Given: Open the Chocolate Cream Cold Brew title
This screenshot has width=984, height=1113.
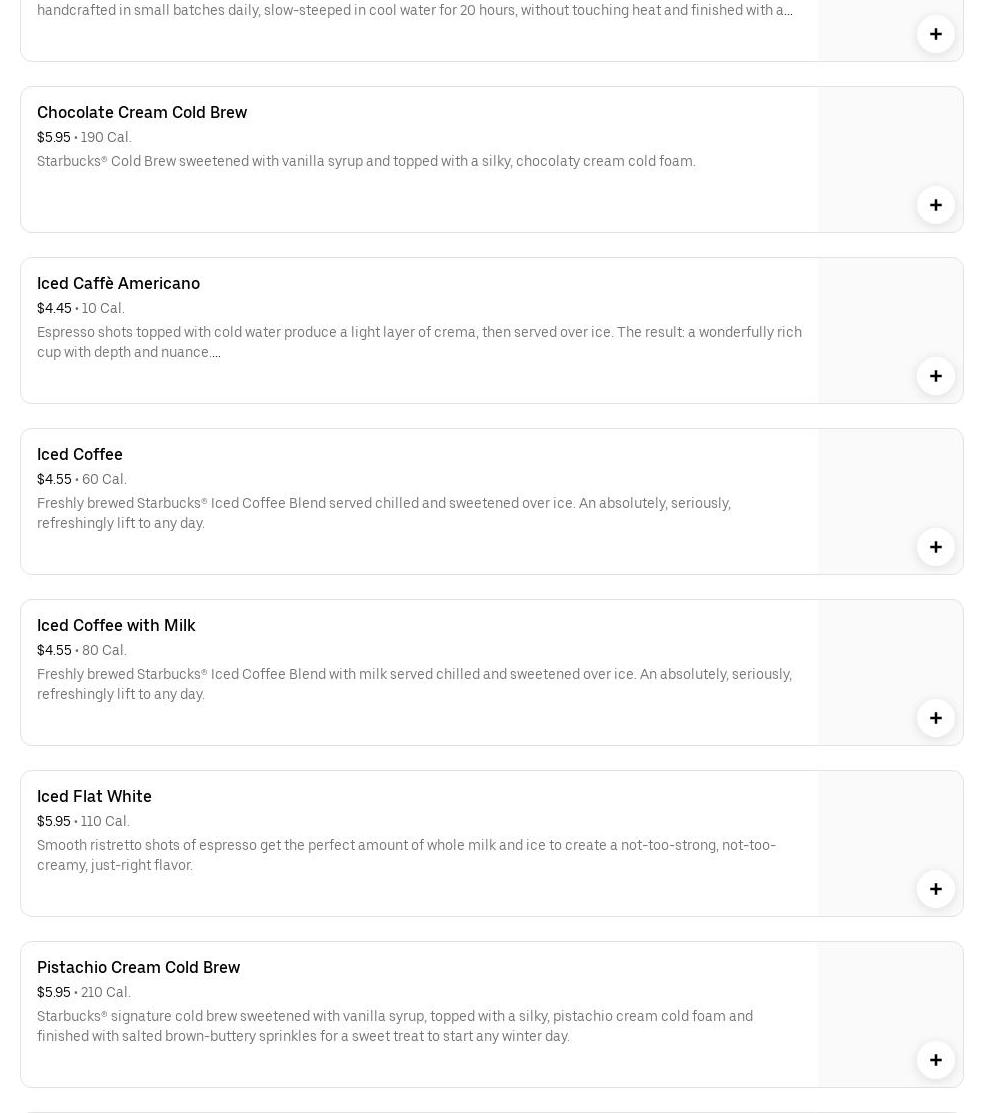Looking at the screenshot, I should tap(142, 112).
